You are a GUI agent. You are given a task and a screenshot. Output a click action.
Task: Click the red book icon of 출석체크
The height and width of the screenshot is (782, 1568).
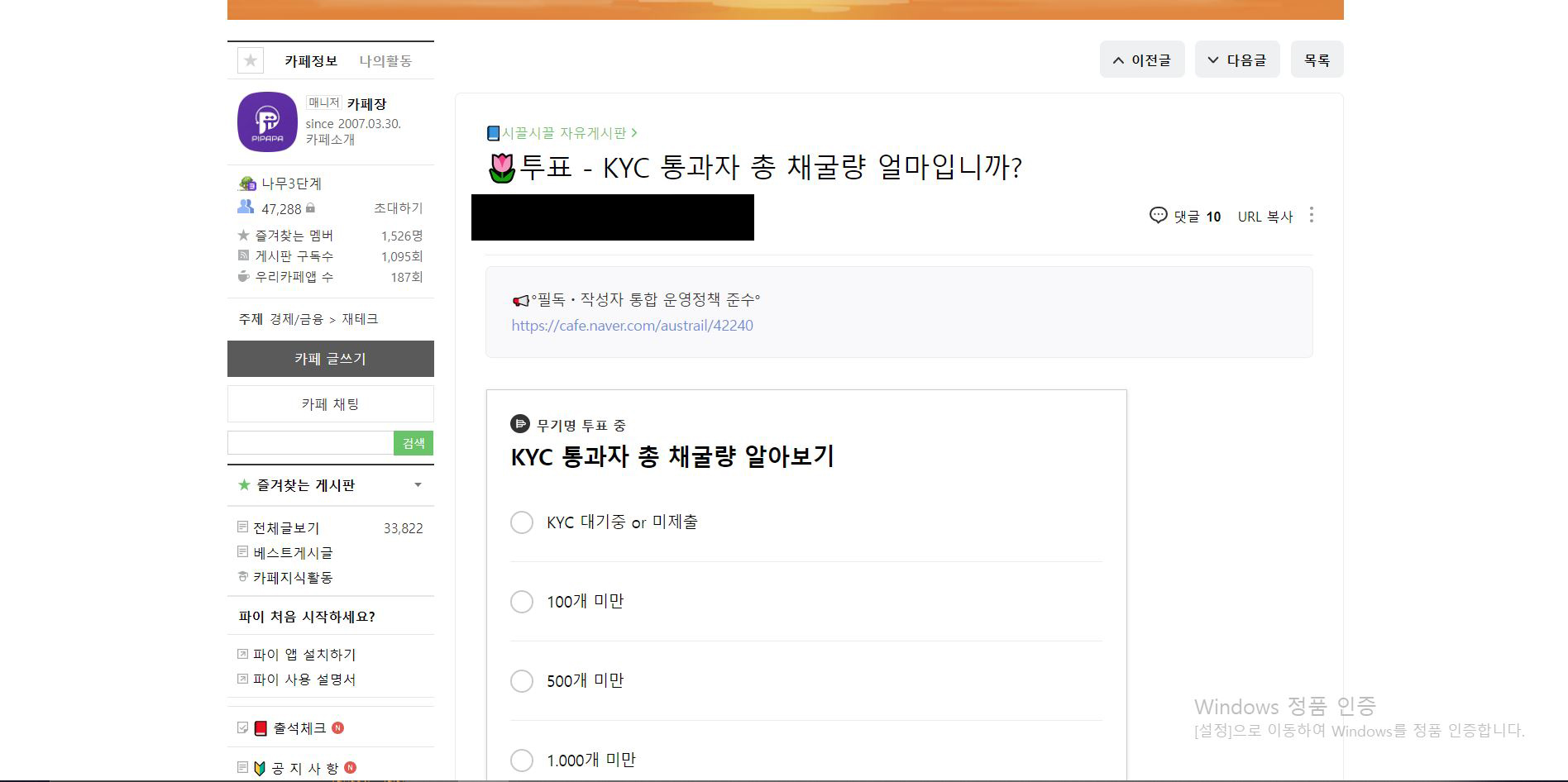pyautogui.click(x=261, y=728)
